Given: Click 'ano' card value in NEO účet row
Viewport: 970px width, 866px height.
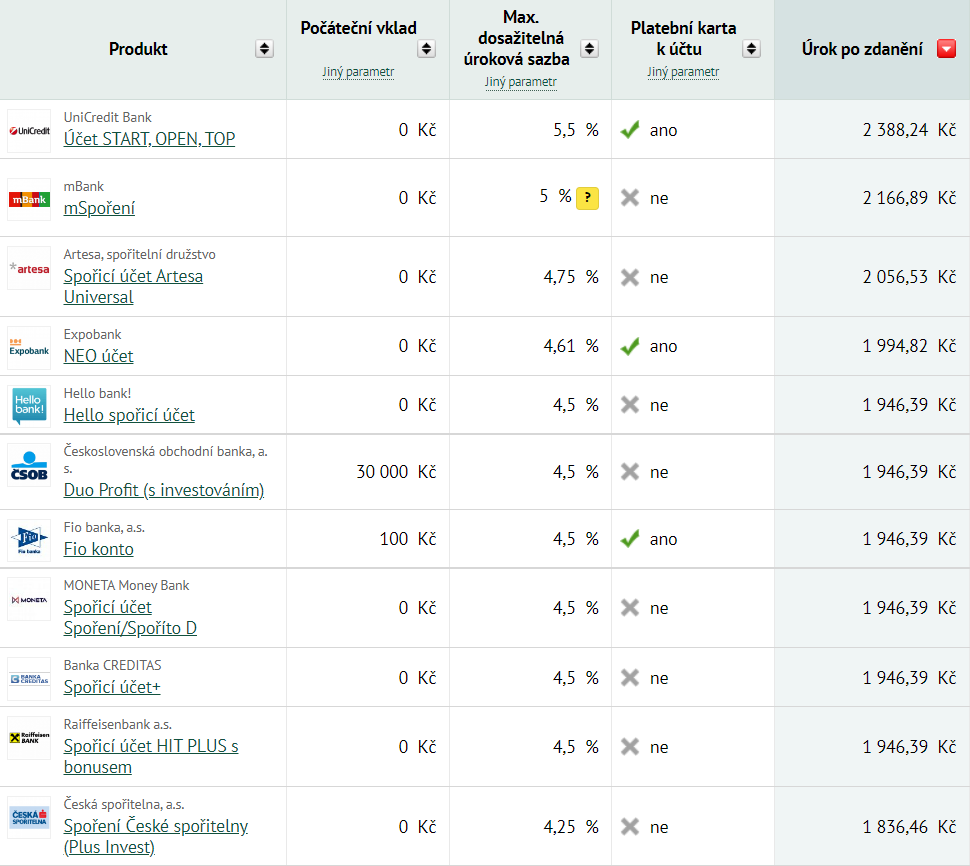Looking at the screenshot, I should tap(663, 346).
